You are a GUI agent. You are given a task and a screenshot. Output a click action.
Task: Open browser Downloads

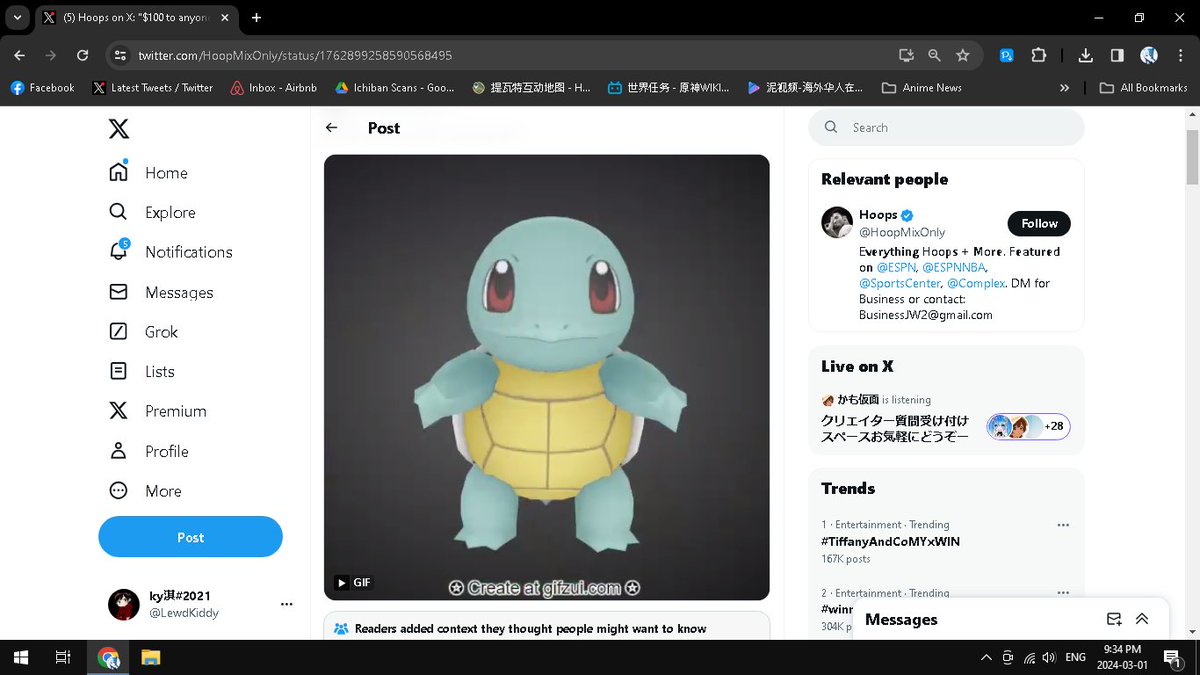[1086, 55]
